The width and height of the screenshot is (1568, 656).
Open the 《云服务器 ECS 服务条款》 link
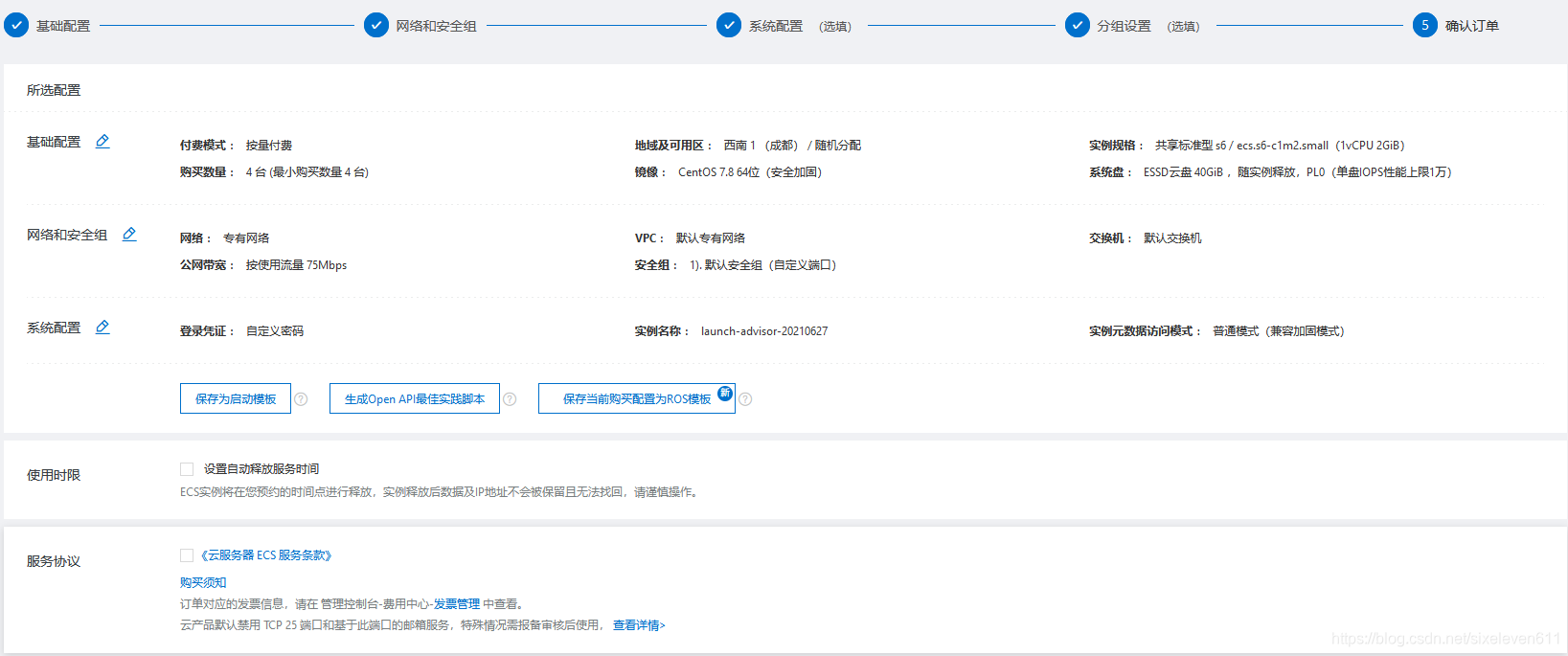coord(266,555)
